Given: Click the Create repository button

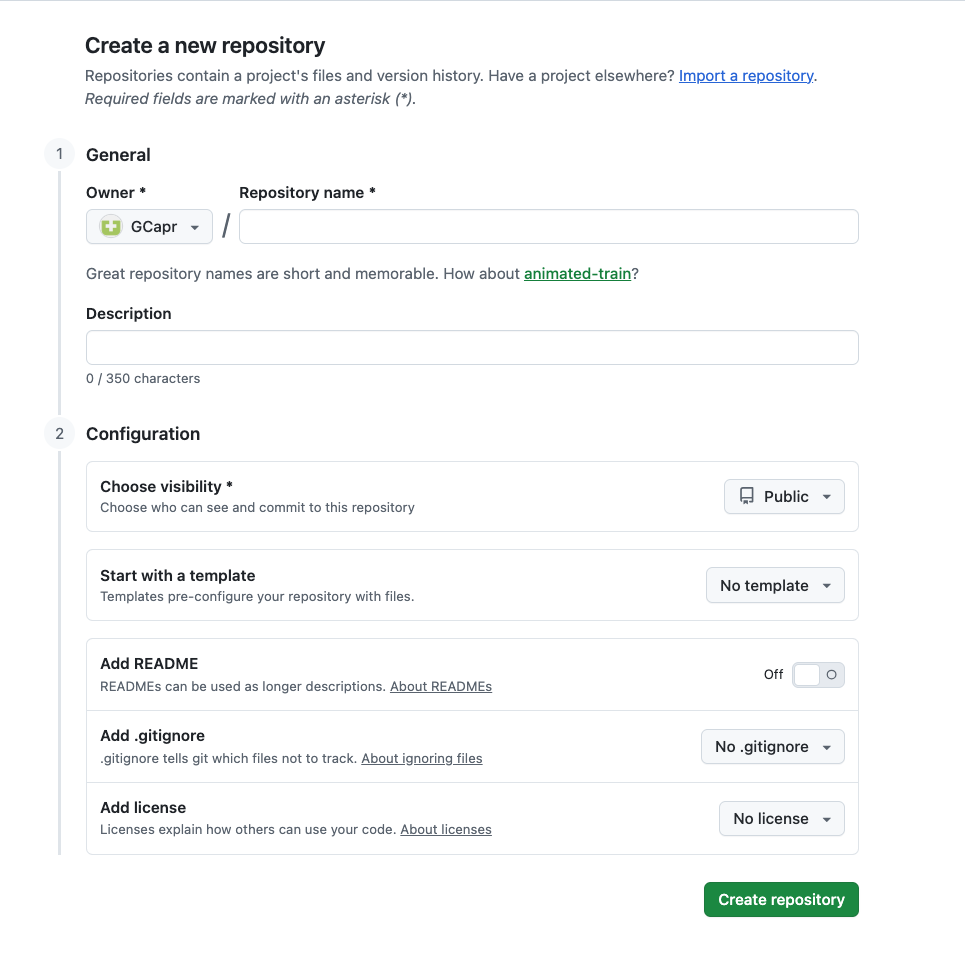Looking at the screenshot, I should (x=781, y=899).
